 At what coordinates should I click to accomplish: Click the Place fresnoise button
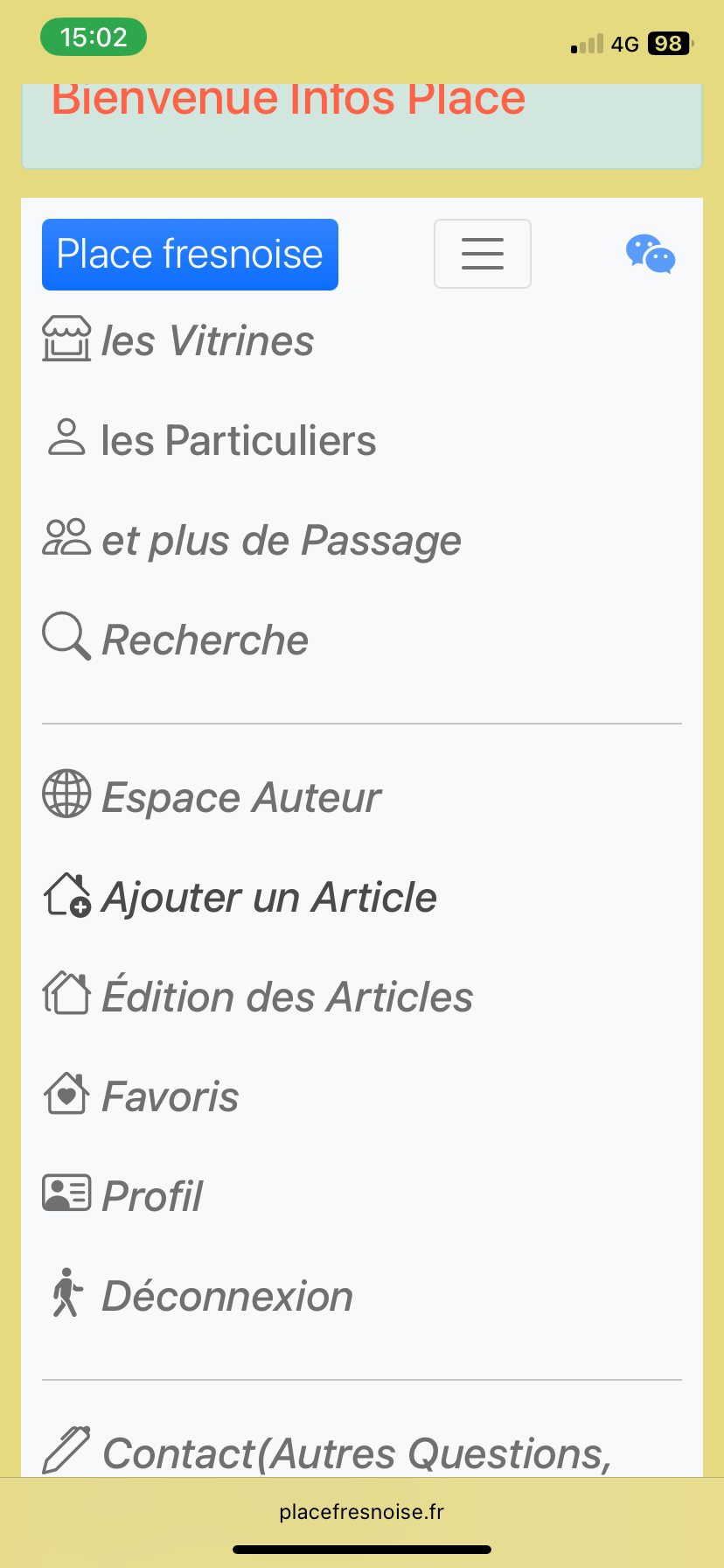pos(190,255)
